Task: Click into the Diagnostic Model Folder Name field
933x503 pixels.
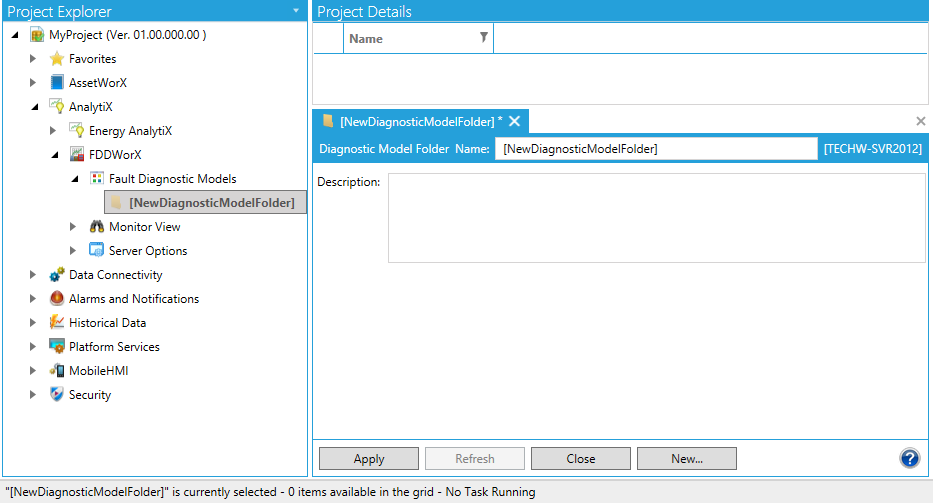Action: click(x=656, y=149)
